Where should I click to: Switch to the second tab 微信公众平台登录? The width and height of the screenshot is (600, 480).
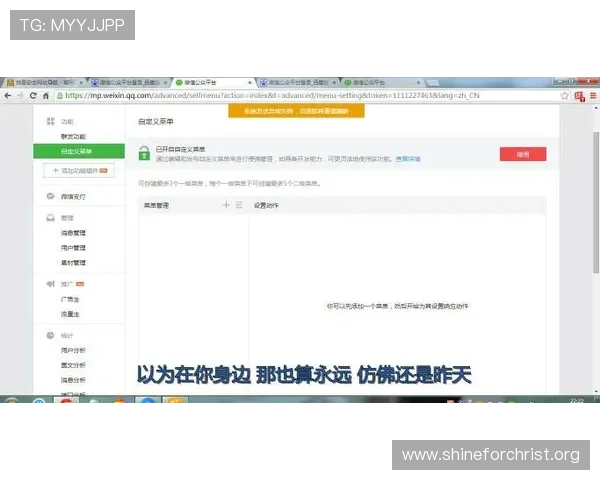(129, 82)
